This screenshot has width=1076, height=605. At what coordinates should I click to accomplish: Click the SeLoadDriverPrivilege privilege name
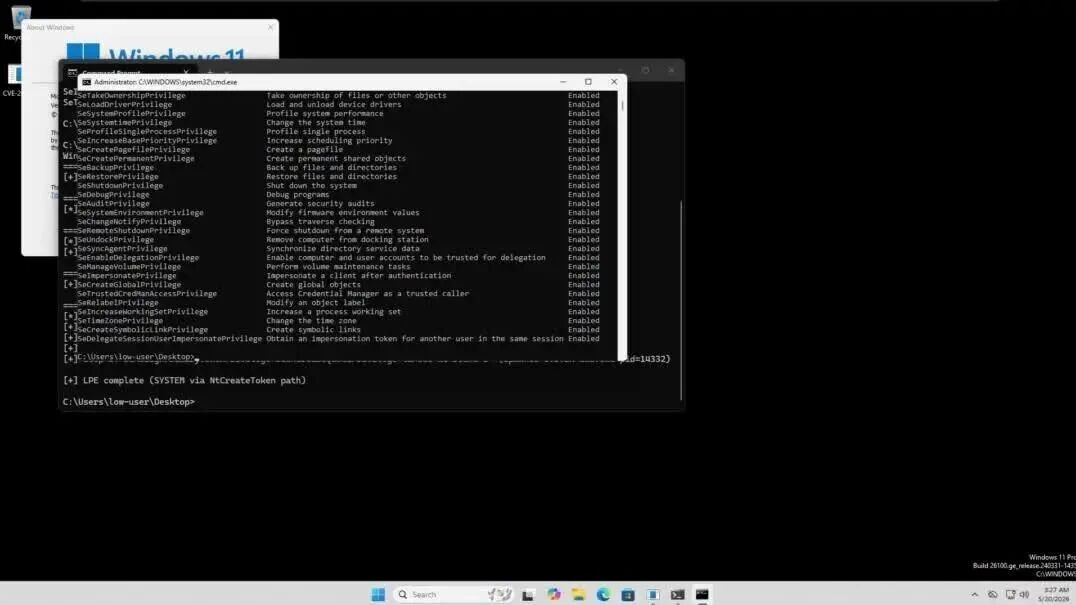(x=124, y=104)
